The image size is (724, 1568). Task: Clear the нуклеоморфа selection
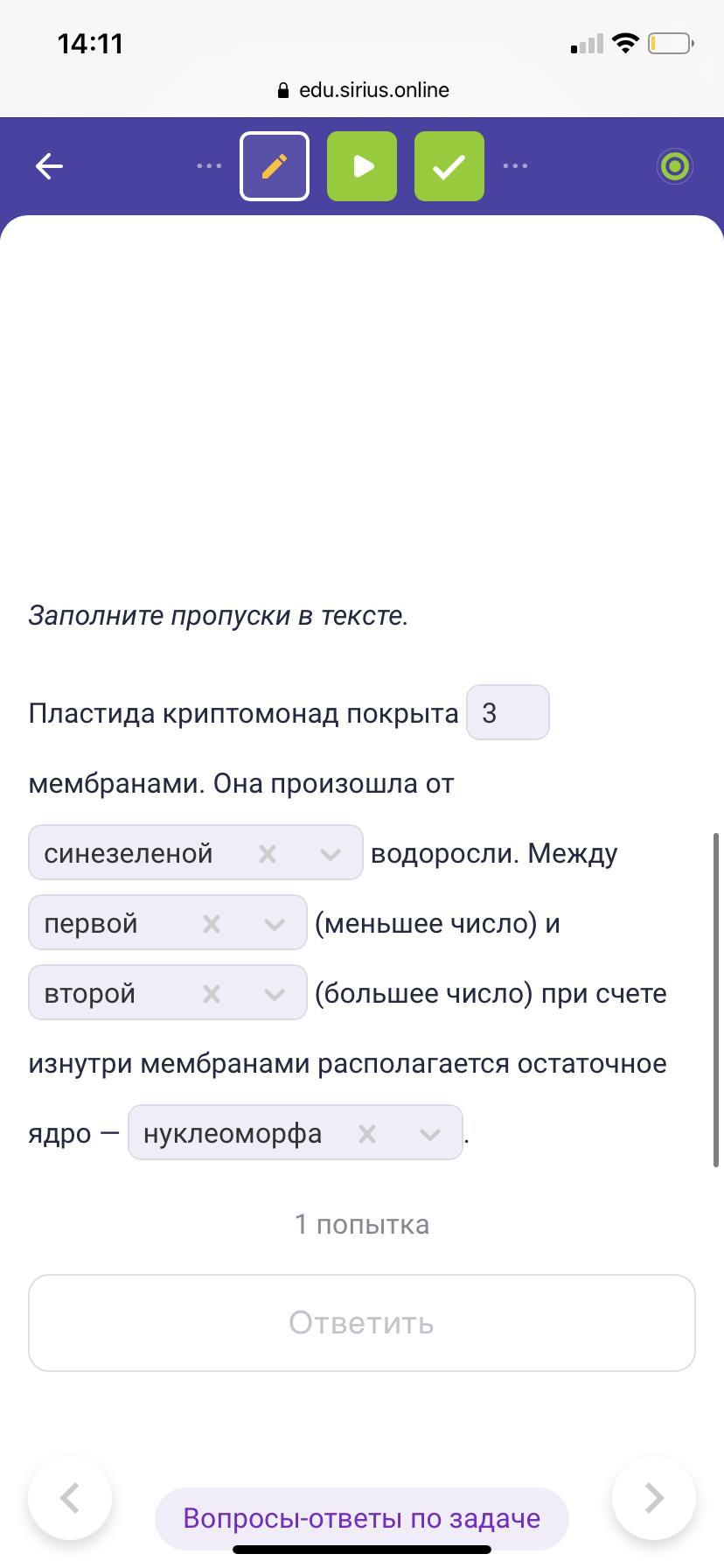pyautogui.click(x=367, y=1133)
